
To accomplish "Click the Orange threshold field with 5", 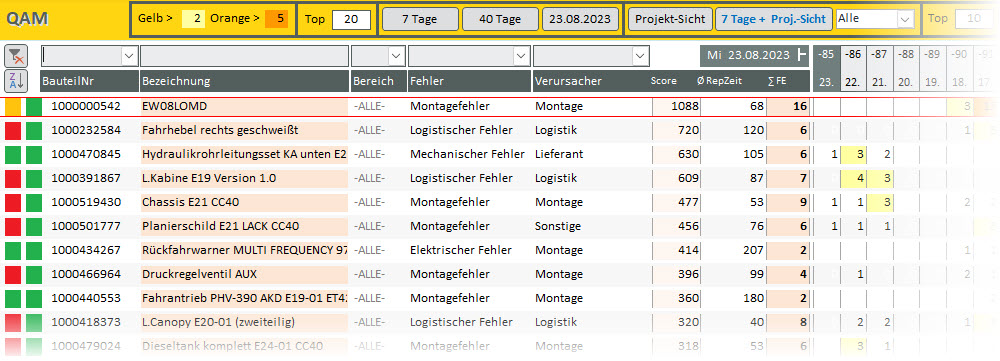I will click(x=277, y=19).
